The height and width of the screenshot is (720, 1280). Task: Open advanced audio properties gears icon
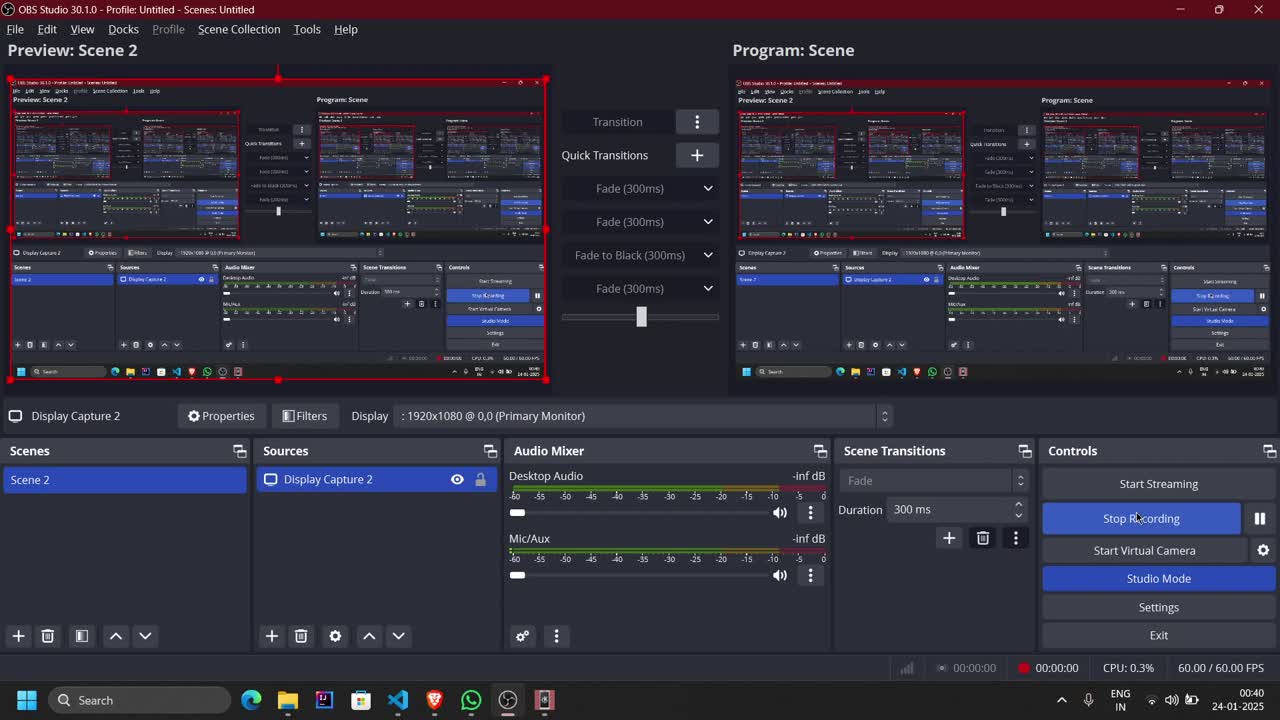[x=522, y=636]
